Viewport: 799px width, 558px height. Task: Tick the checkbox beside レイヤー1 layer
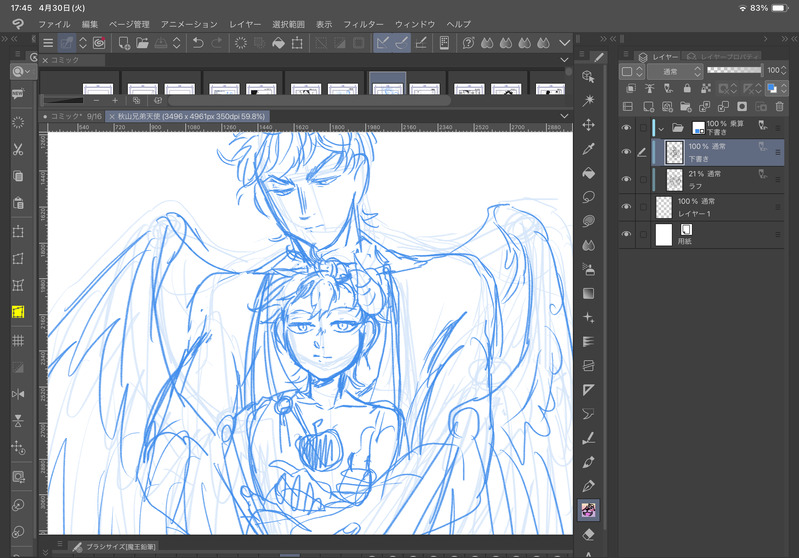pos(643,207)
